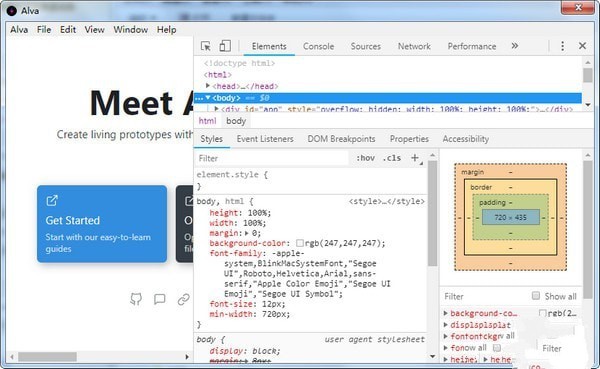
Task: Click the rgb(247,247,247) background color swatch
Action: pyautogui.click(x=300, y=243)
